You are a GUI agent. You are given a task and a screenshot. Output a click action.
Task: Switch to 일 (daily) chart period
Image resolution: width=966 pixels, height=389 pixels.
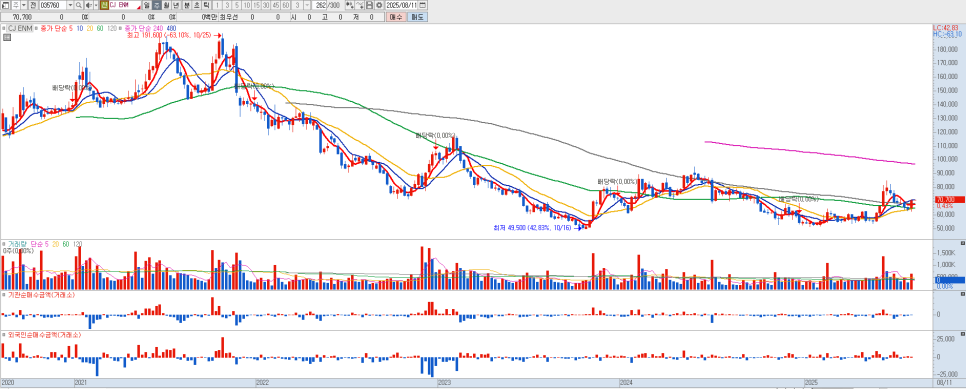[x=146, y=5]
